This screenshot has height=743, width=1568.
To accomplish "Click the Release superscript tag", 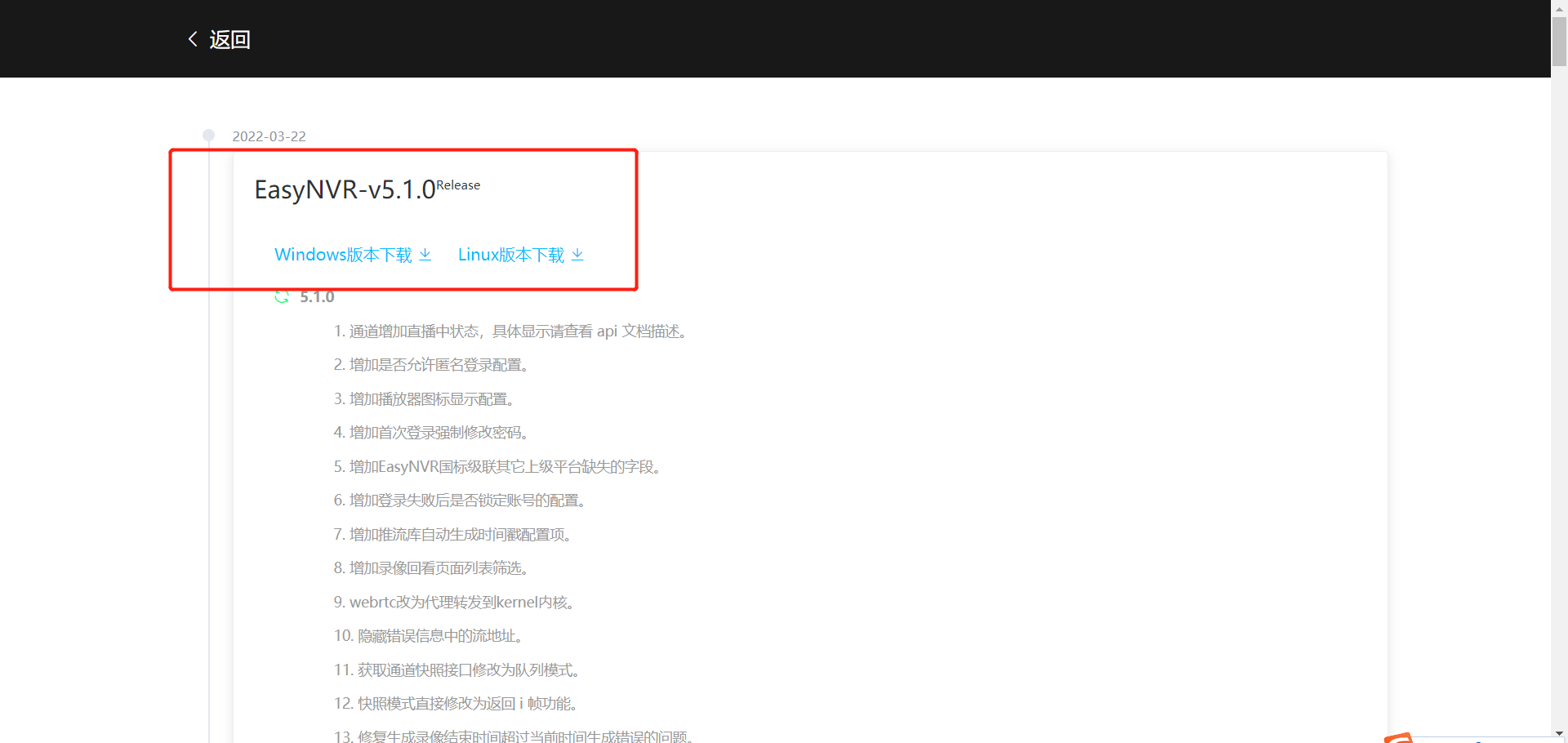I will click(x=458, y=185).
